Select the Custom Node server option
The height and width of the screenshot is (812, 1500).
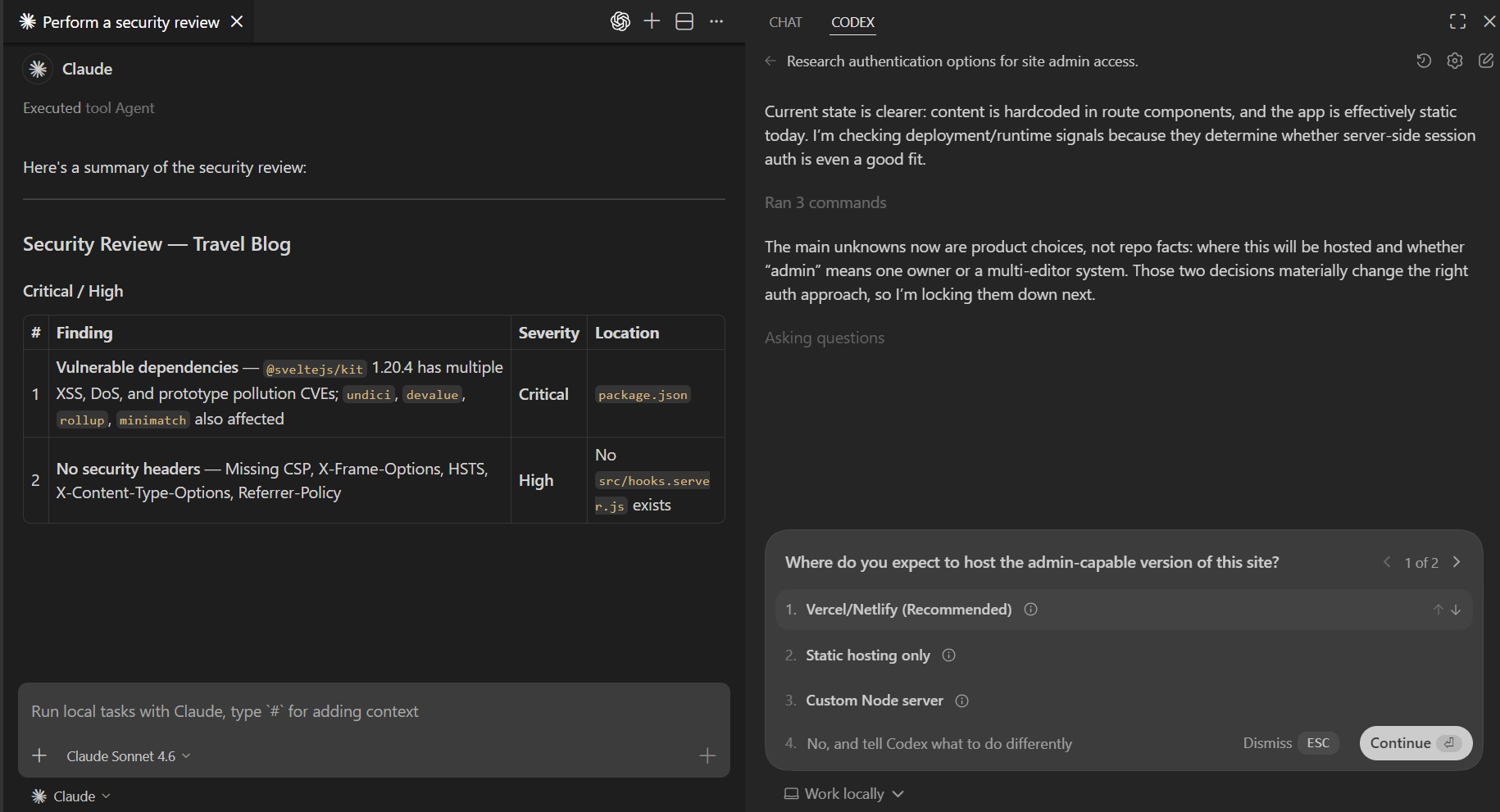pos(875,701)
